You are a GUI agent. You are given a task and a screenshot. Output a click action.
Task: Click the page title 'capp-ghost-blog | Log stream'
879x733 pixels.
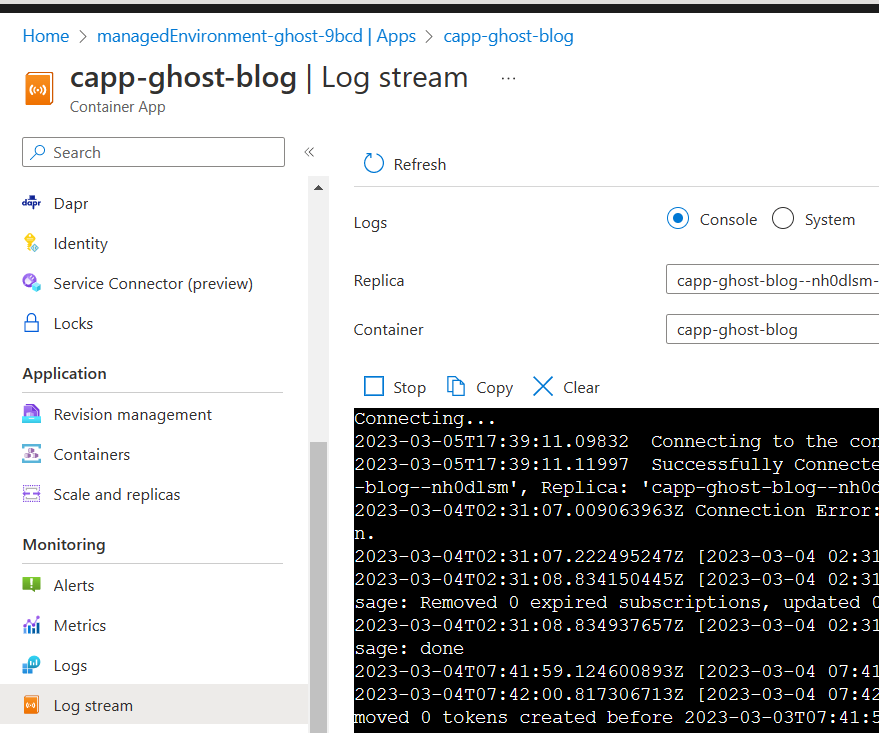click(269, 77)
